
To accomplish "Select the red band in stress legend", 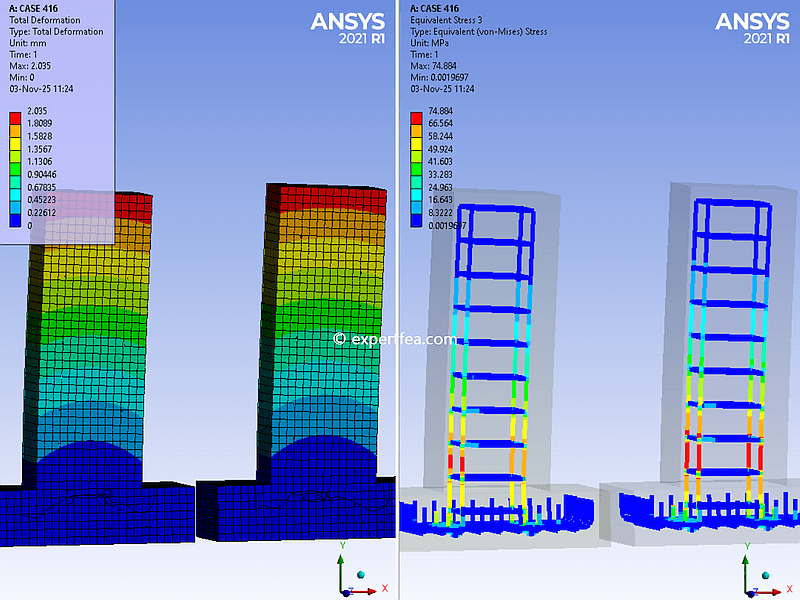I will (x=416, y=118).
